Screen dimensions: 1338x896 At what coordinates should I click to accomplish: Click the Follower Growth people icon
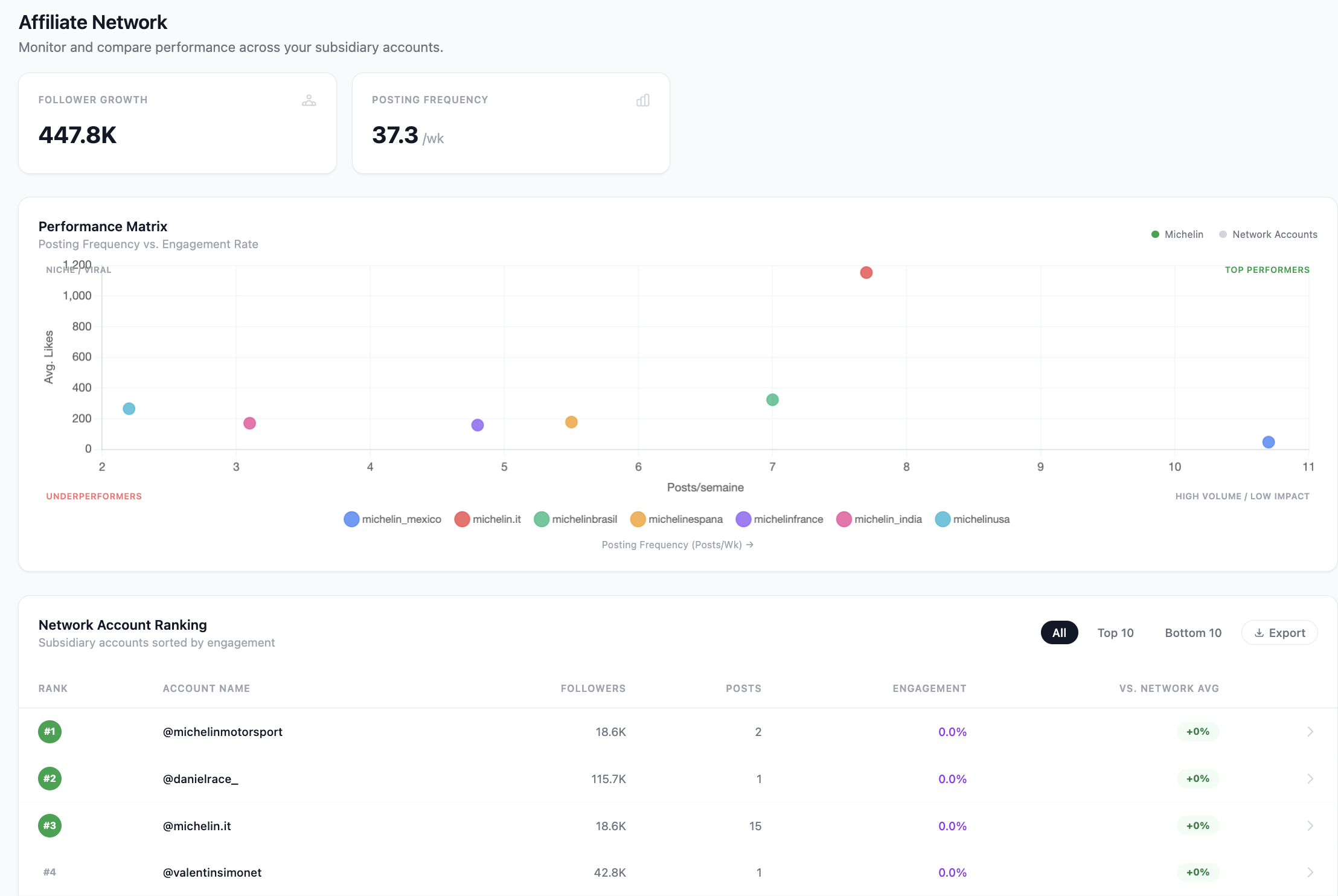(309, 100)
